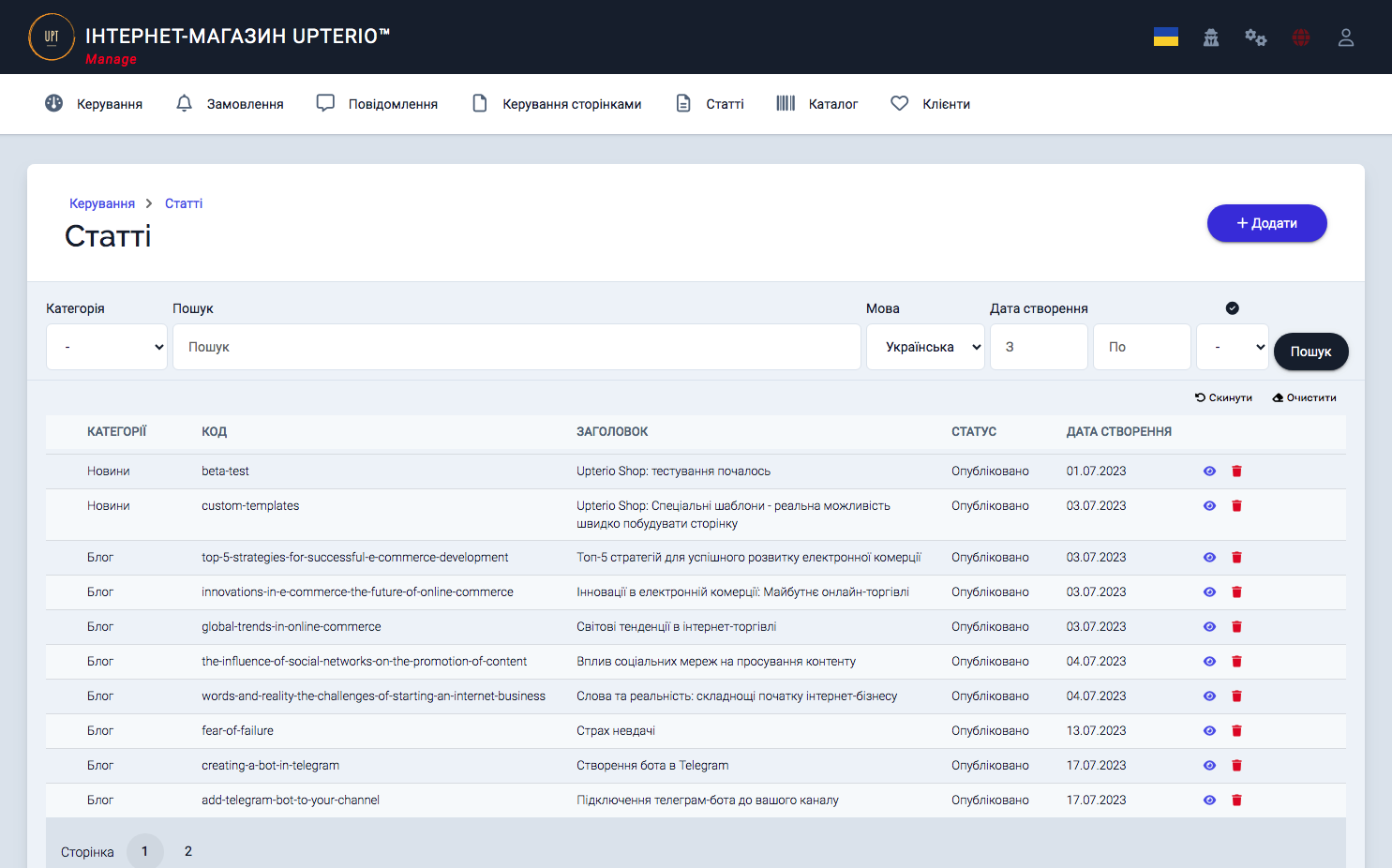1392x868 pixels.
Task: Delete the top-5-strategies article
Action: [x=1236, y=558]
